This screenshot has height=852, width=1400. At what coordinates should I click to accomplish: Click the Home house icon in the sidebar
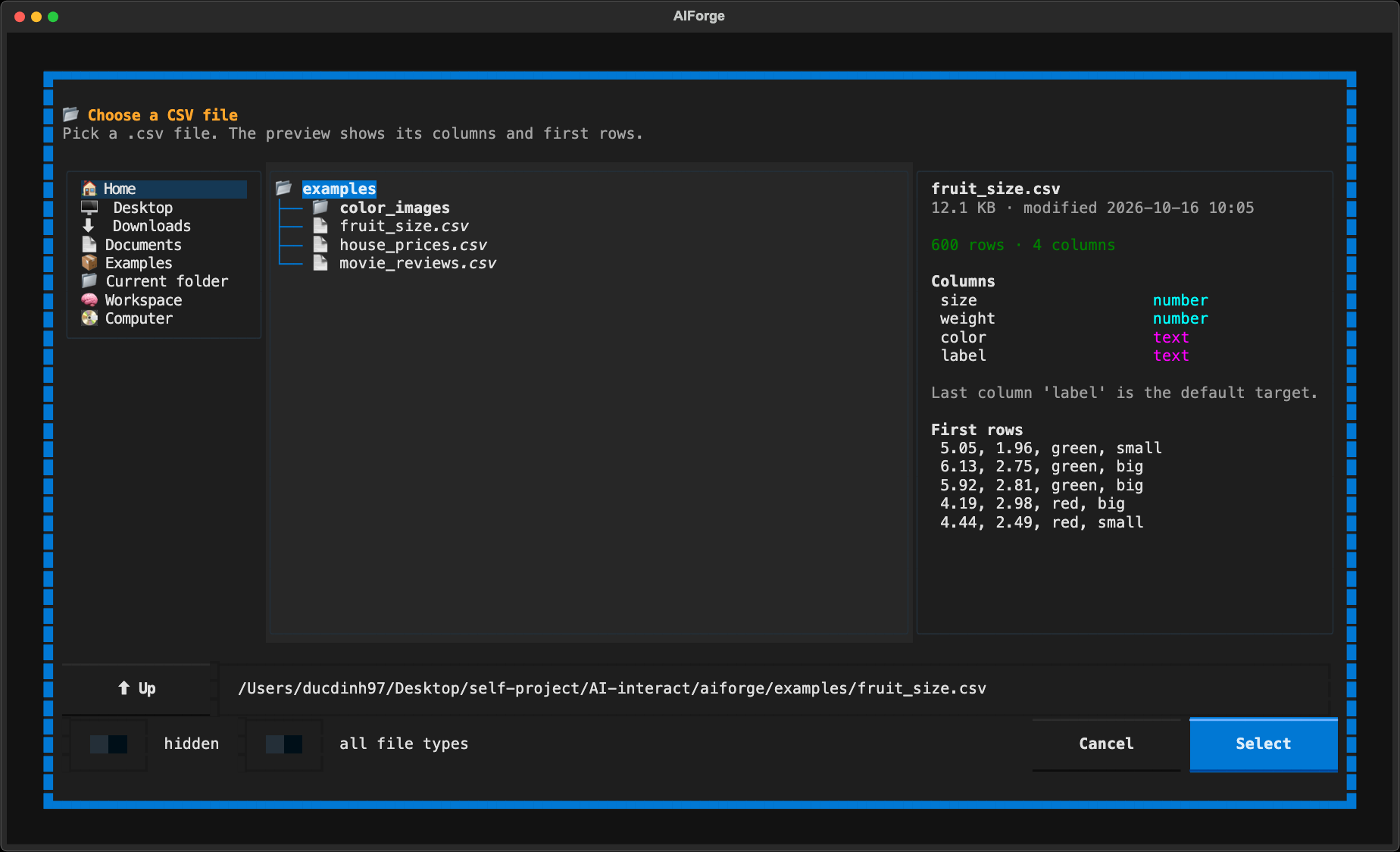(89, 189)
